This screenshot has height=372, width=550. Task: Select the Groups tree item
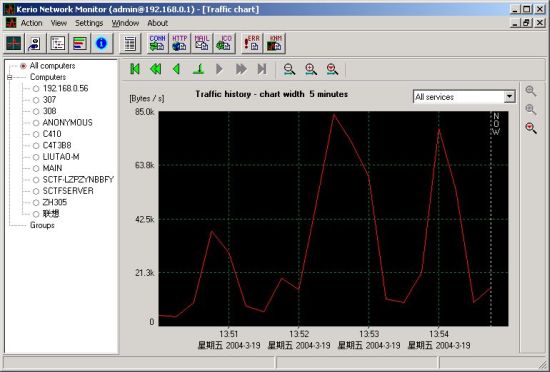[x=42, y=225]
